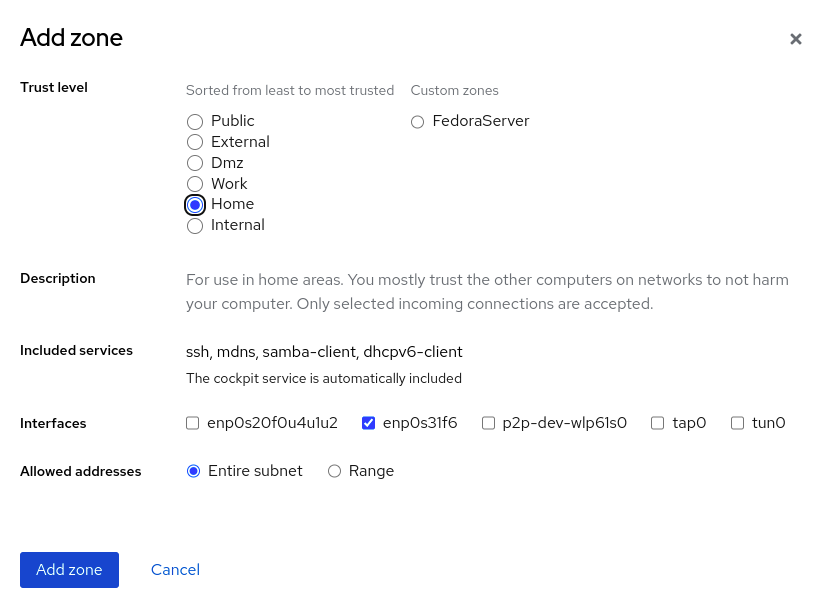The width and height of the screenshot is (833, 608).
Task: Choose the External trust level
Action: coord(195,142)
